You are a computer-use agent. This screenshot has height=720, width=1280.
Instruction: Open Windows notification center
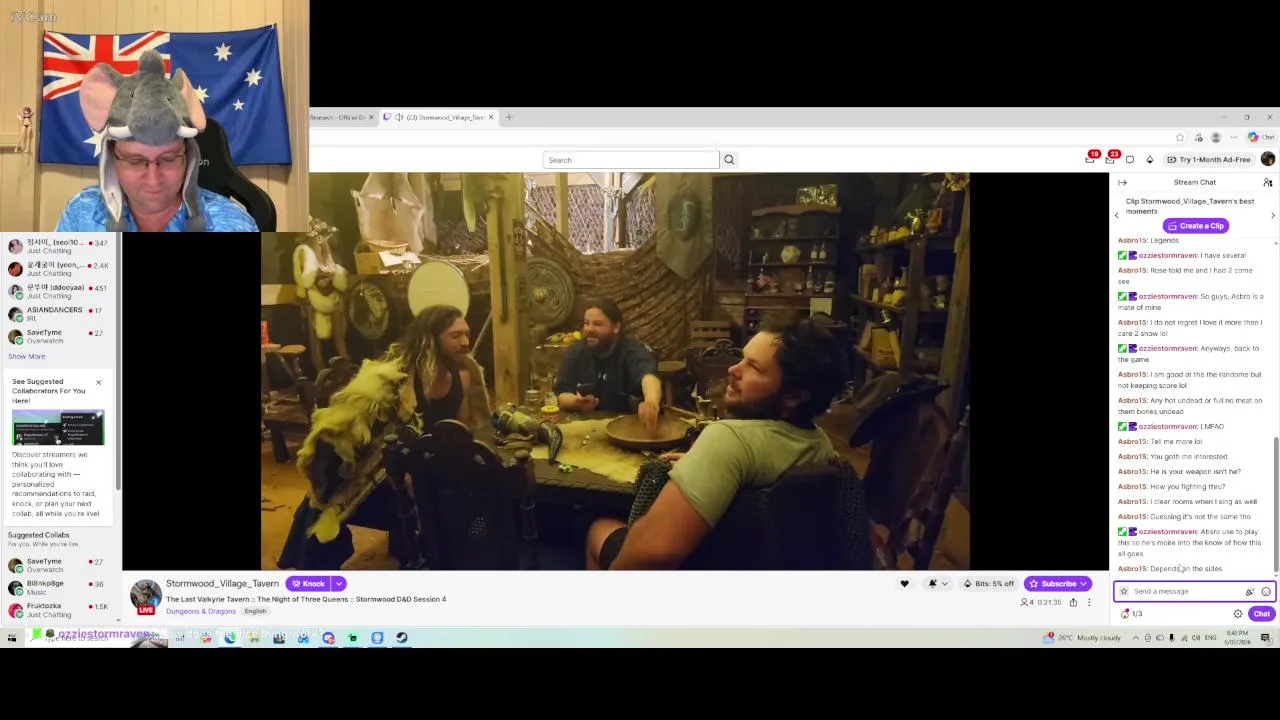click(1265, 637)
